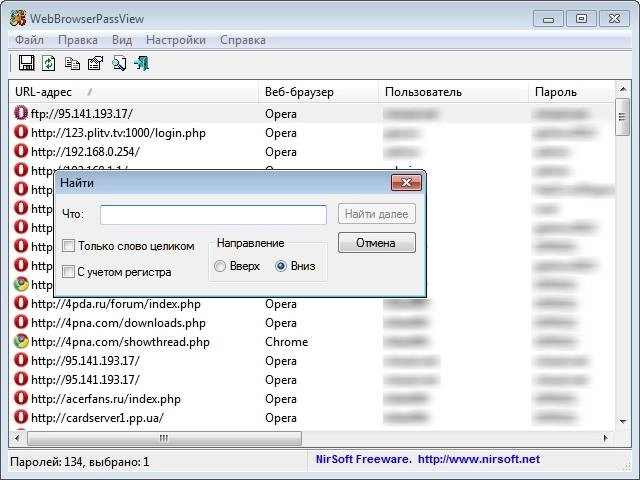Screen dimensions: 640x480
Task: Click the Save selected items floppy icon
Action: point(27,63)
